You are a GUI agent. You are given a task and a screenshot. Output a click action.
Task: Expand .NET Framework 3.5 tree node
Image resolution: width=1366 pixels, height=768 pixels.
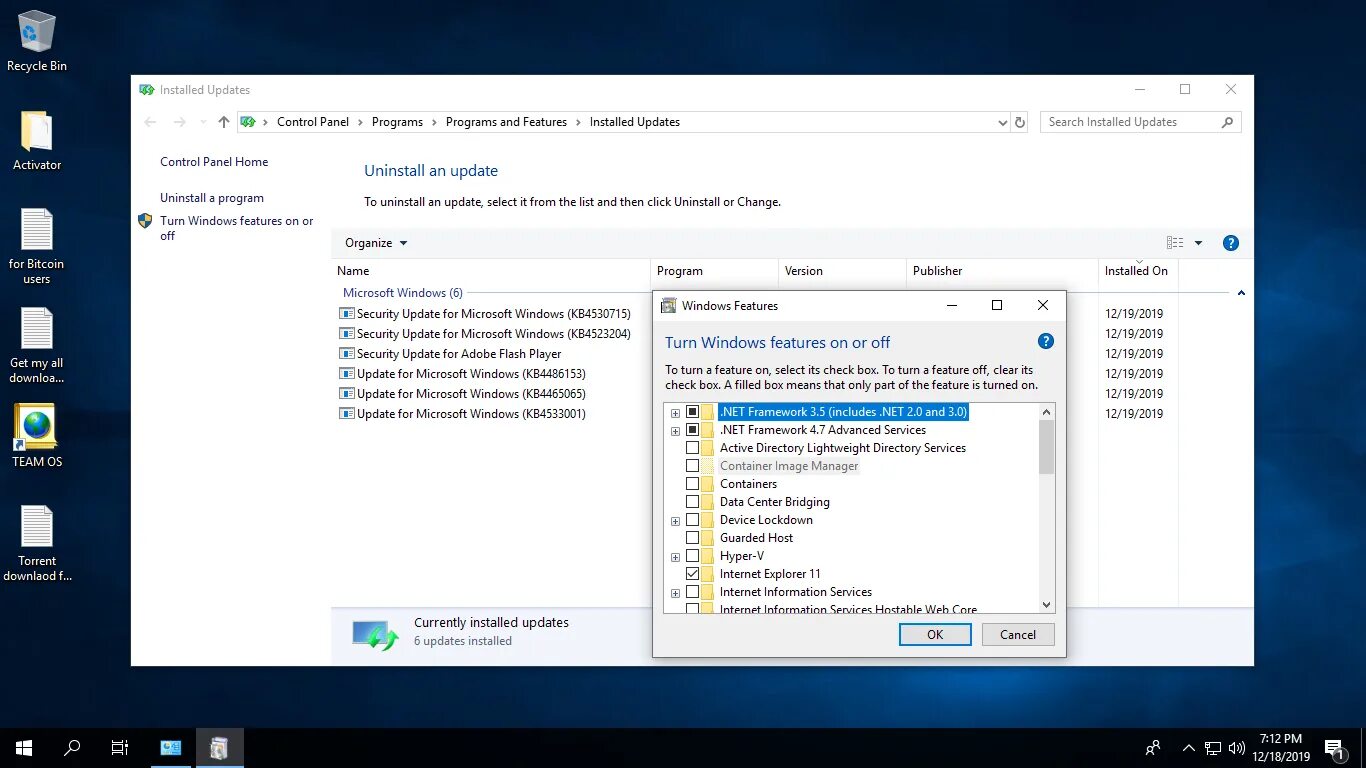point(675,413)
